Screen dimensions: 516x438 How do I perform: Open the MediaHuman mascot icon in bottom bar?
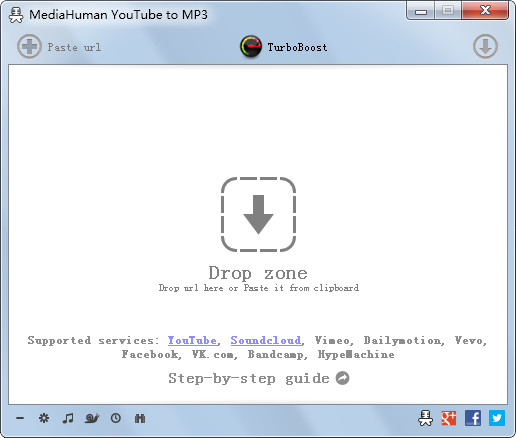(425, 418)
